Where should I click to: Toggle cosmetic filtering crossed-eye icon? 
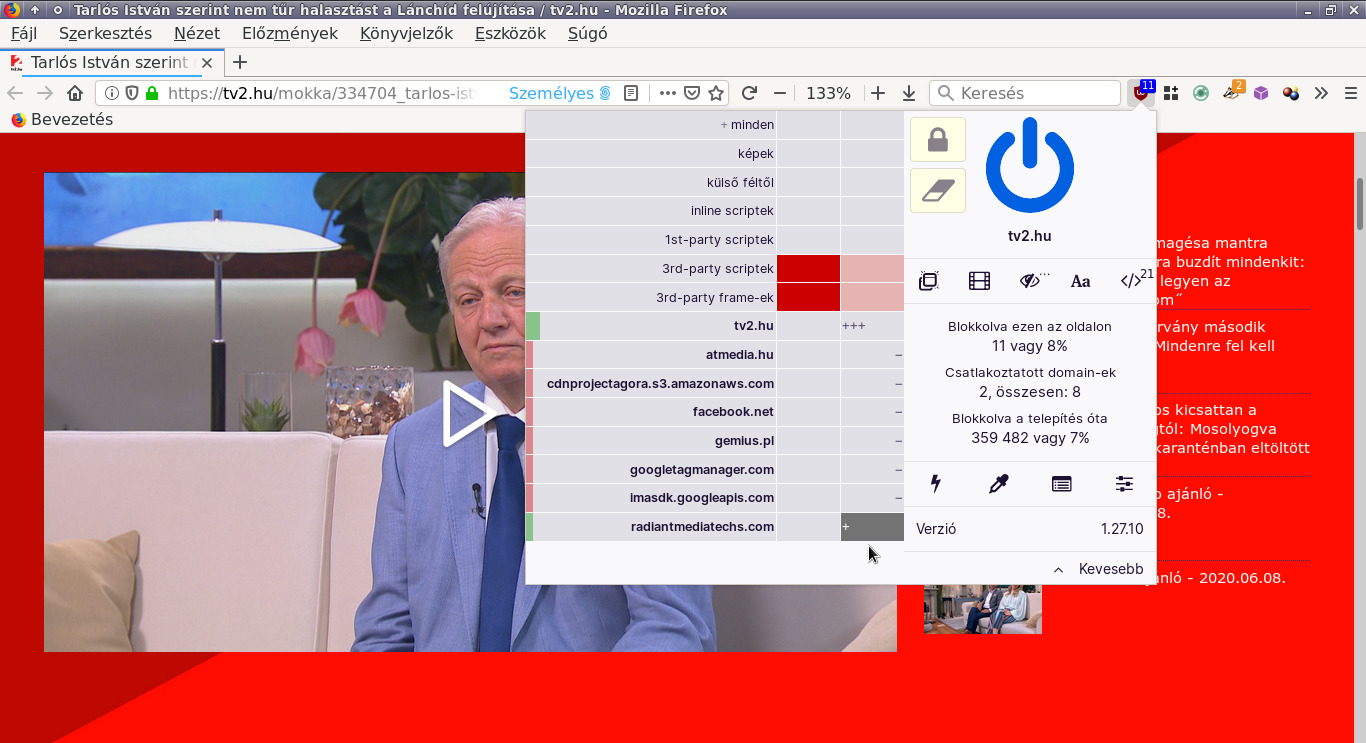tap(1031, 281)
